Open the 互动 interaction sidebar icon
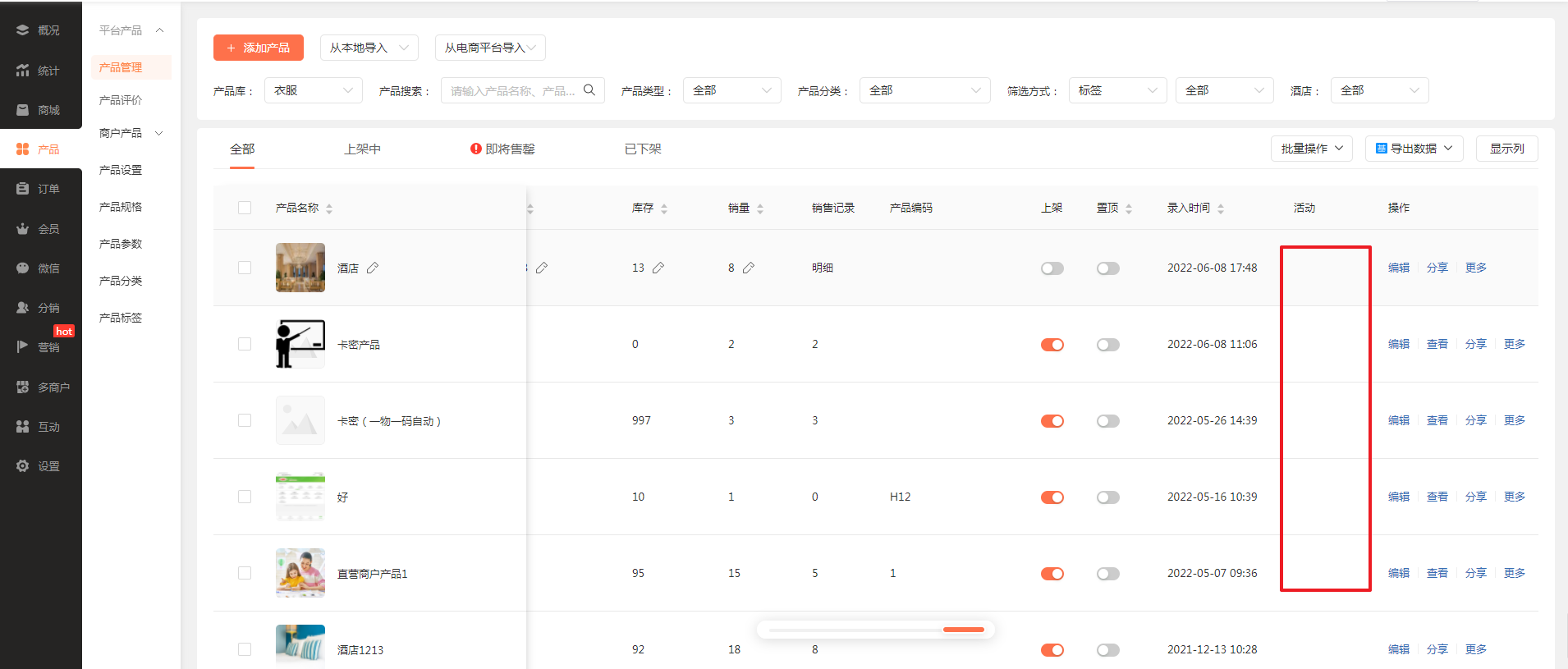The height and width of the screenshot is (669, 1568). click(x=22, y=427)
